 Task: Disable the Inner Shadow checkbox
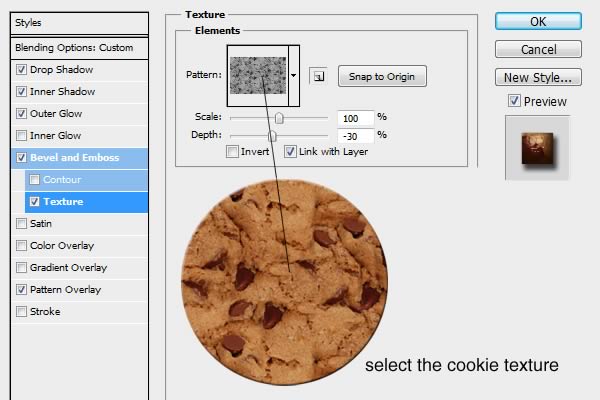point(21,91)
